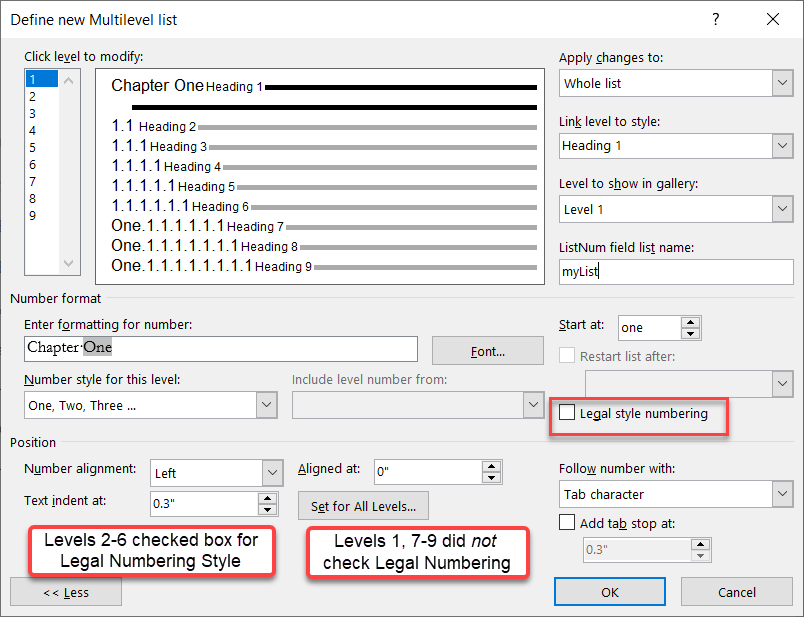Select level 1 in level list
This screenshot has width=804, height=617.
(x=42, y=79)
